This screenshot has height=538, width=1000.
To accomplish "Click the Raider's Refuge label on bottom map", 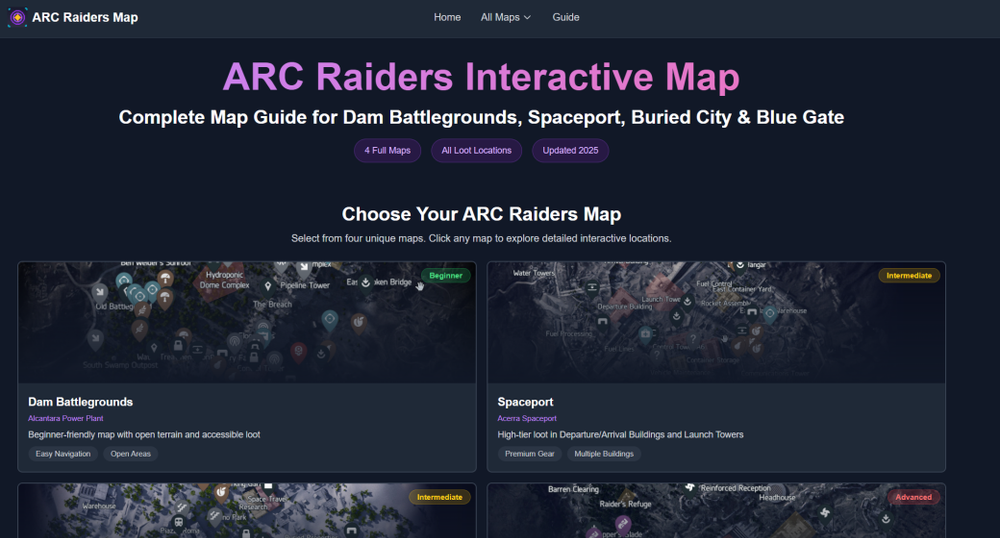I will [625, 504].
